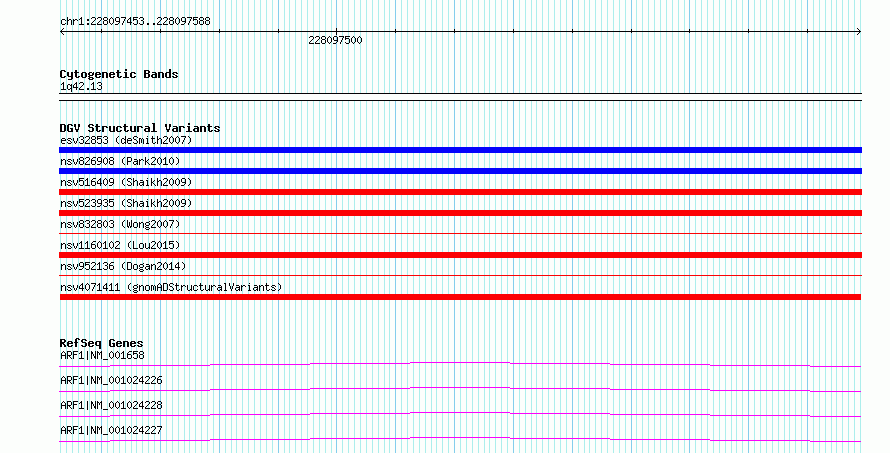Select the RefSeq Genes track title
This screenshot has height=453, width=890.
coord(101,343)
